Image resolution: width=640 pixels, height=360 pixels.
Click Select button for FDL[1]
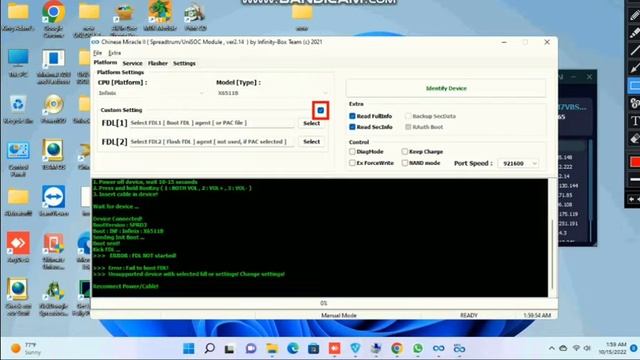tap(311, 123)
